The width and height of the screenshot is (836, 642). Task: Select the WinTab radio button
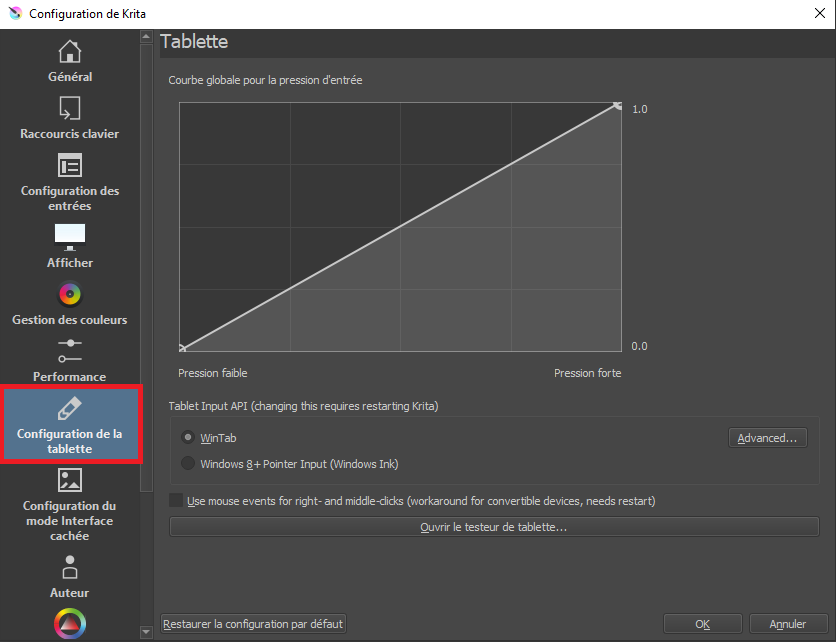click(188, 437)
